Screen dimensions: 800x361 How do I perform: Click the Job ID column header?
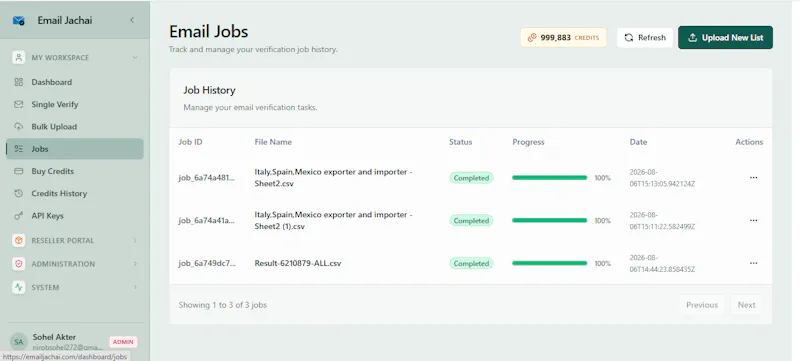pyautogui.click(x=190, y=142)
